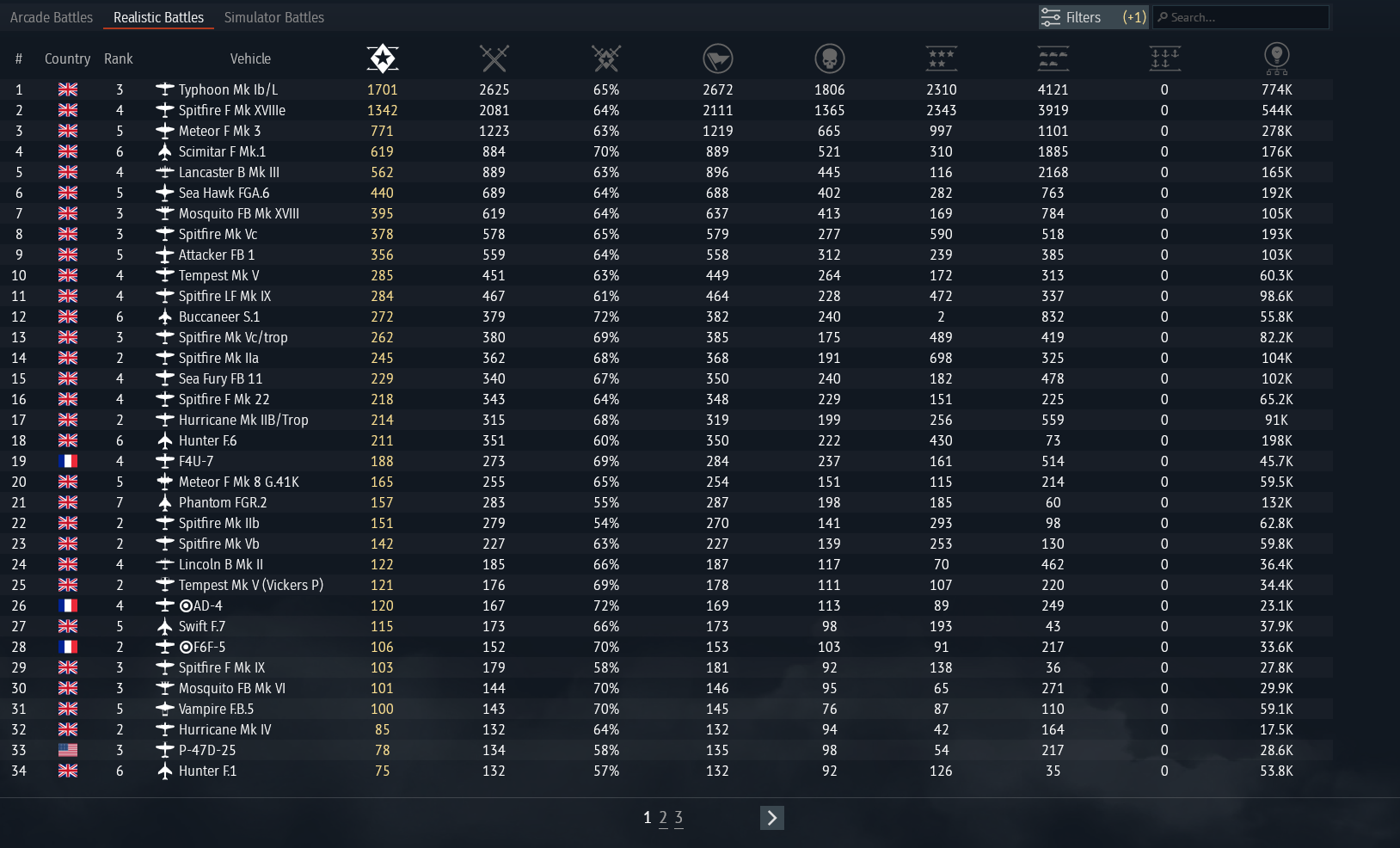Click the Hunter F.6 jet icon
This screenshot has width=1400, height=848.
(x=165, y=440)
